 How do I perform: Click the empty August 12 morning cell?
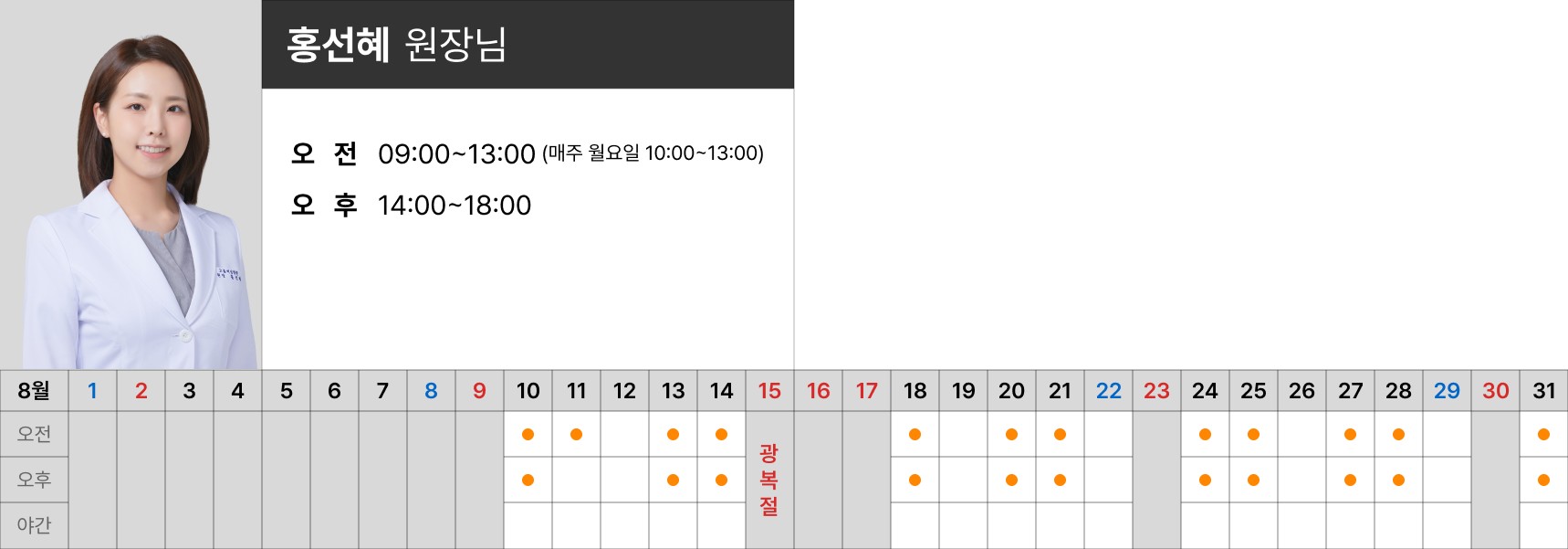point(624,434)
